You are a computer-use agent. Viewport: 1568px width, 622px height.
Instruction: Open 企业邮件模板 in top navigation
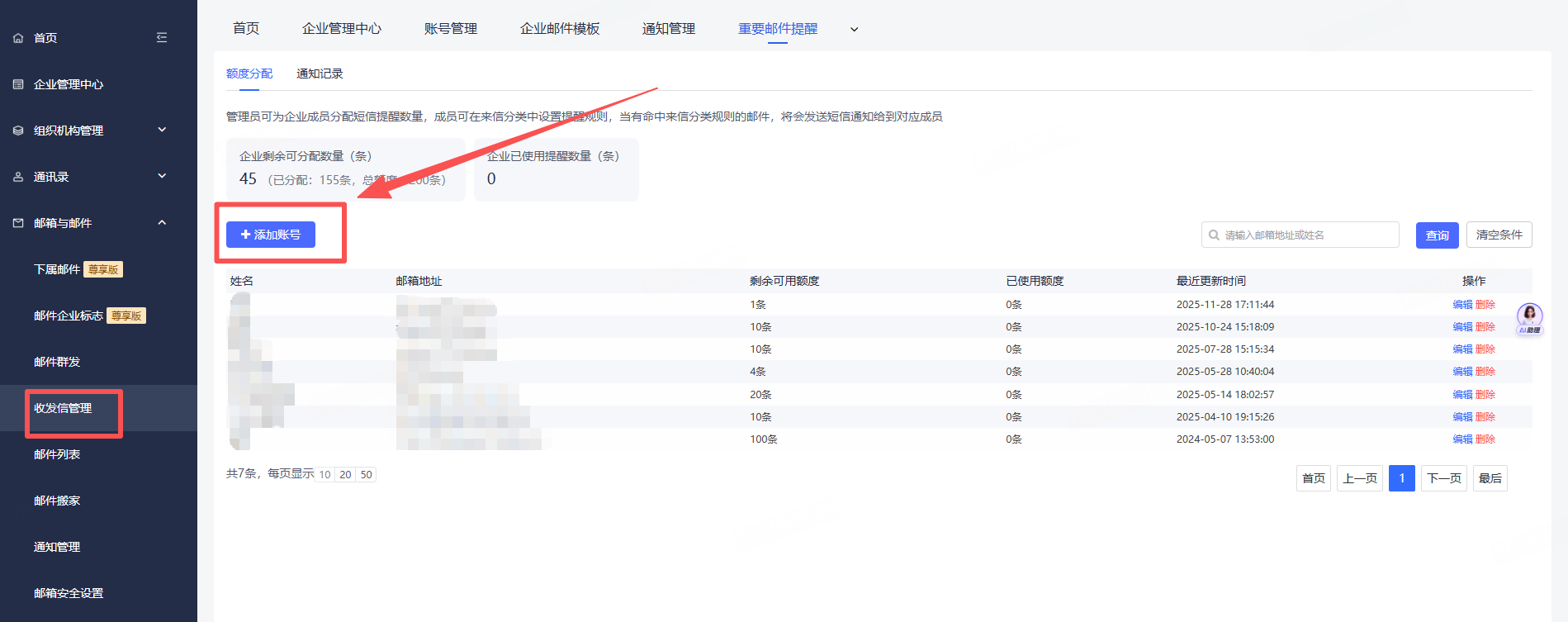pyautogui.click(x=560, y=29)
